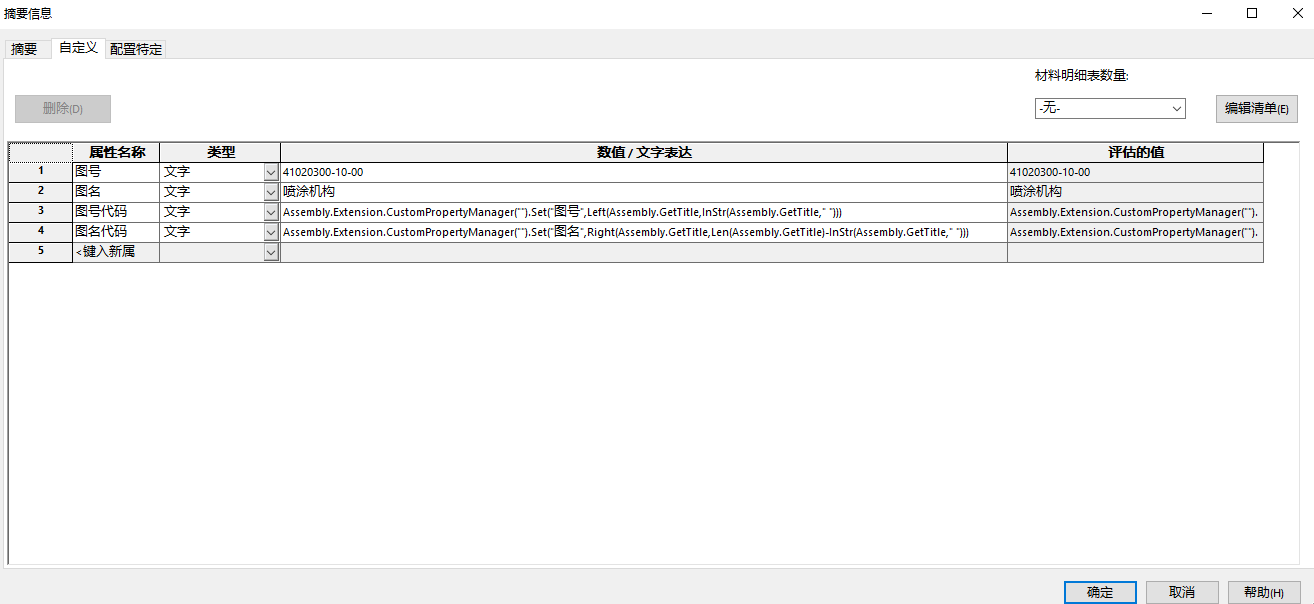Confirm with the 确定 button
Screen dimensions: 1314x604
coord(1100,592)
